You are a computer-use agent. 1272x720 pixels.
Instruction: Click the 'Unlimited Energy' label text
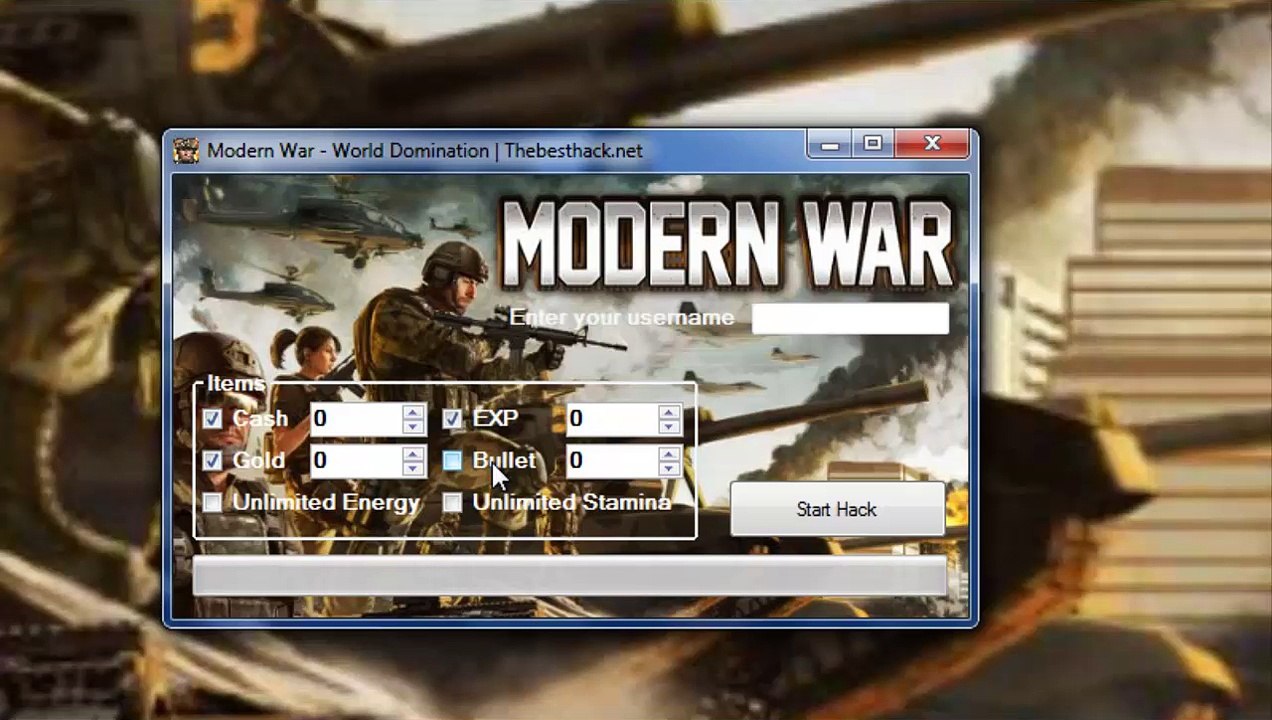[326, 502]
